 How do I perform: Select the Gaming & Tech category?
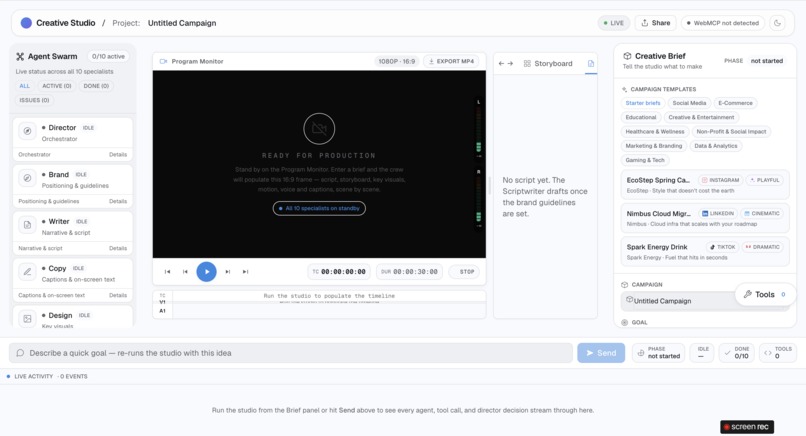pos(645,160)
